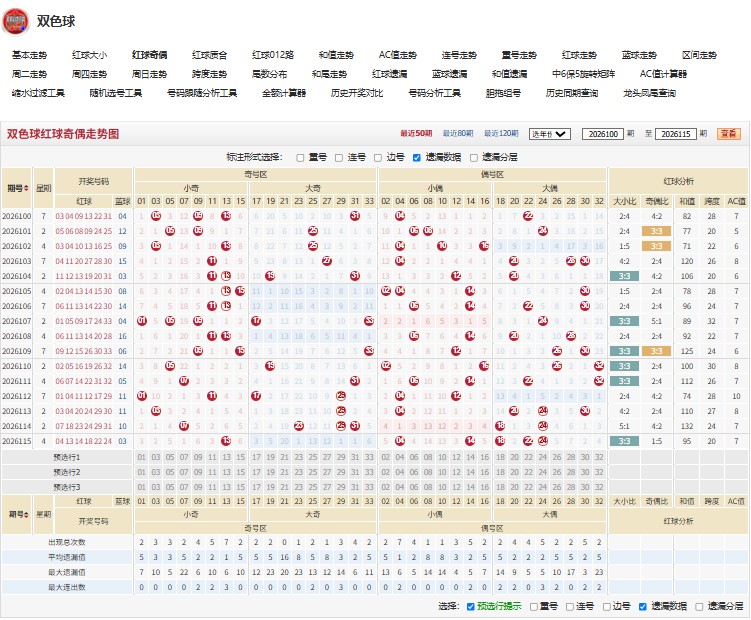Show 最近80期 results
The image size is (751, 620).
coord(458,134)
